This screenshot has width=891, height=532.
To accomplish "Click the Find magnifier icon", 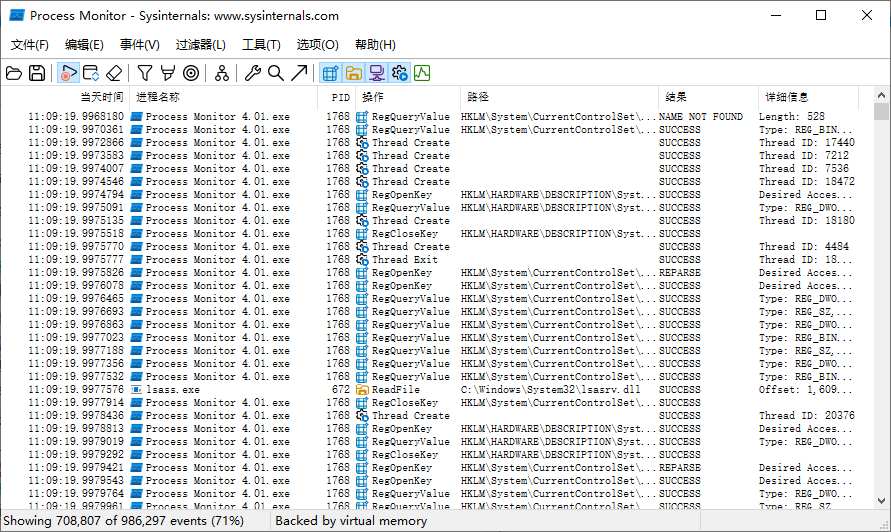I will pos(276,73).
